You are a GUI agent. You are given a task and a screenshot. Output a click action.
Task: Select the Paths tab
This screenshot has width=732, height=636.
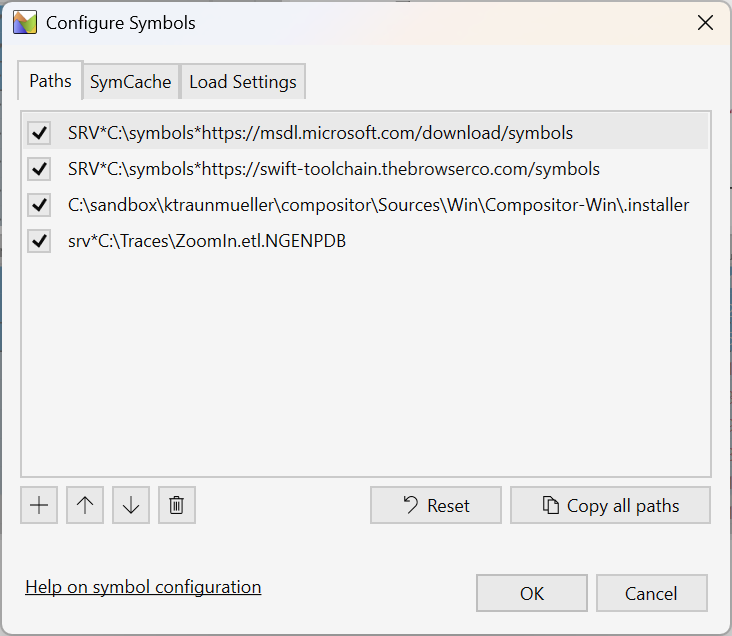(x=50, y=81)
